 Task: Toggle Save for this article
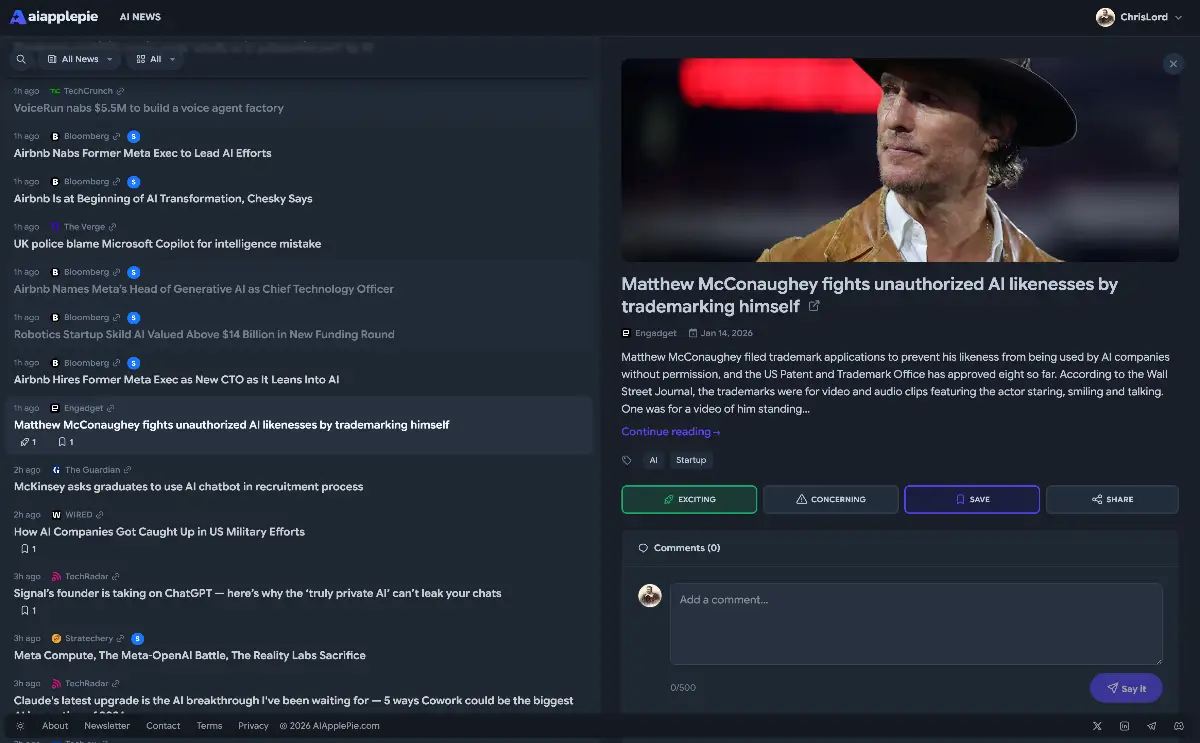click(x=972, y=499)
